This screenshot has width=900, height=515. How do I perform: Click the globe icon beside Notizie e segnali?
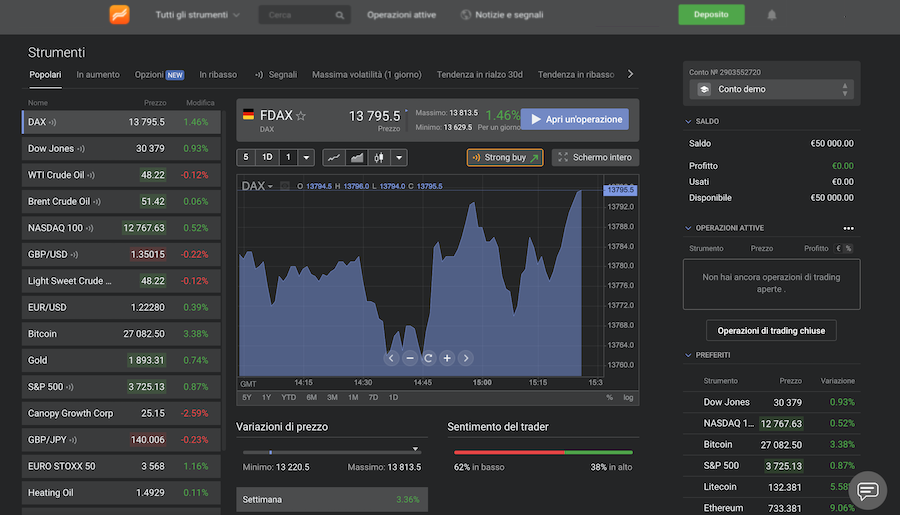pyautogui.click(x=465, y=15)
